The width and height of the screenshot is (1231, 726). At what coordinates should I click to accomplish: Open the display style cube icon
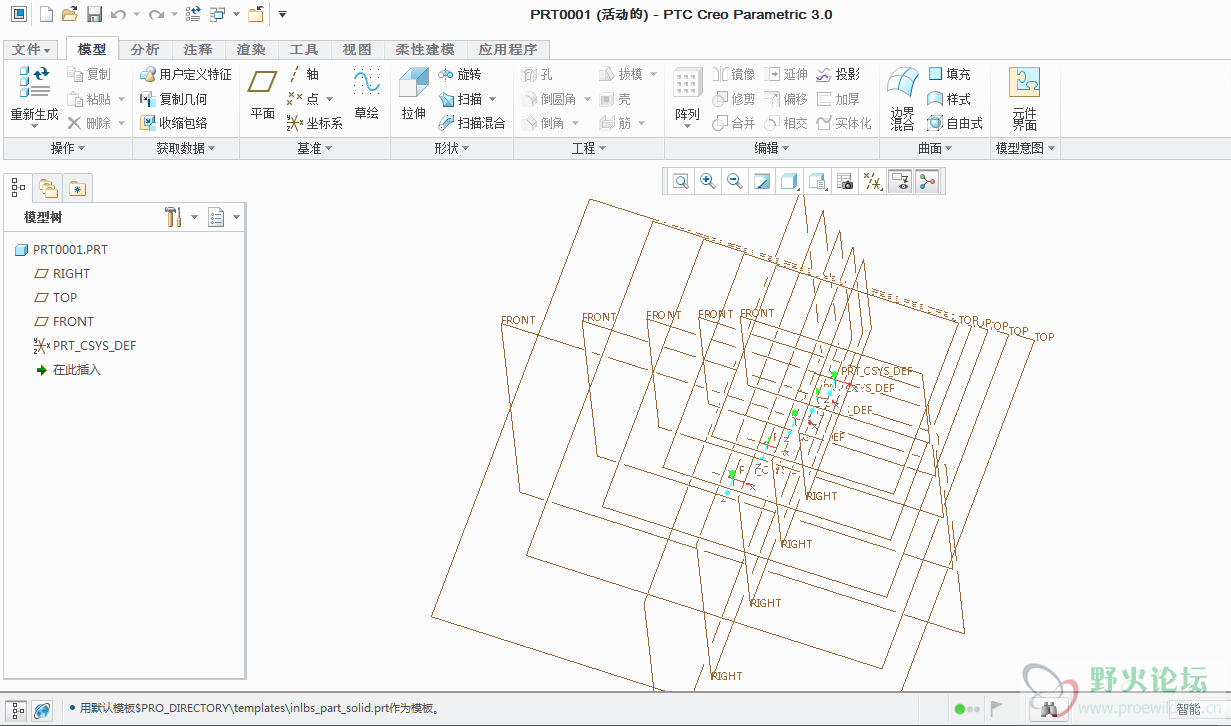[x=789, y=181]
